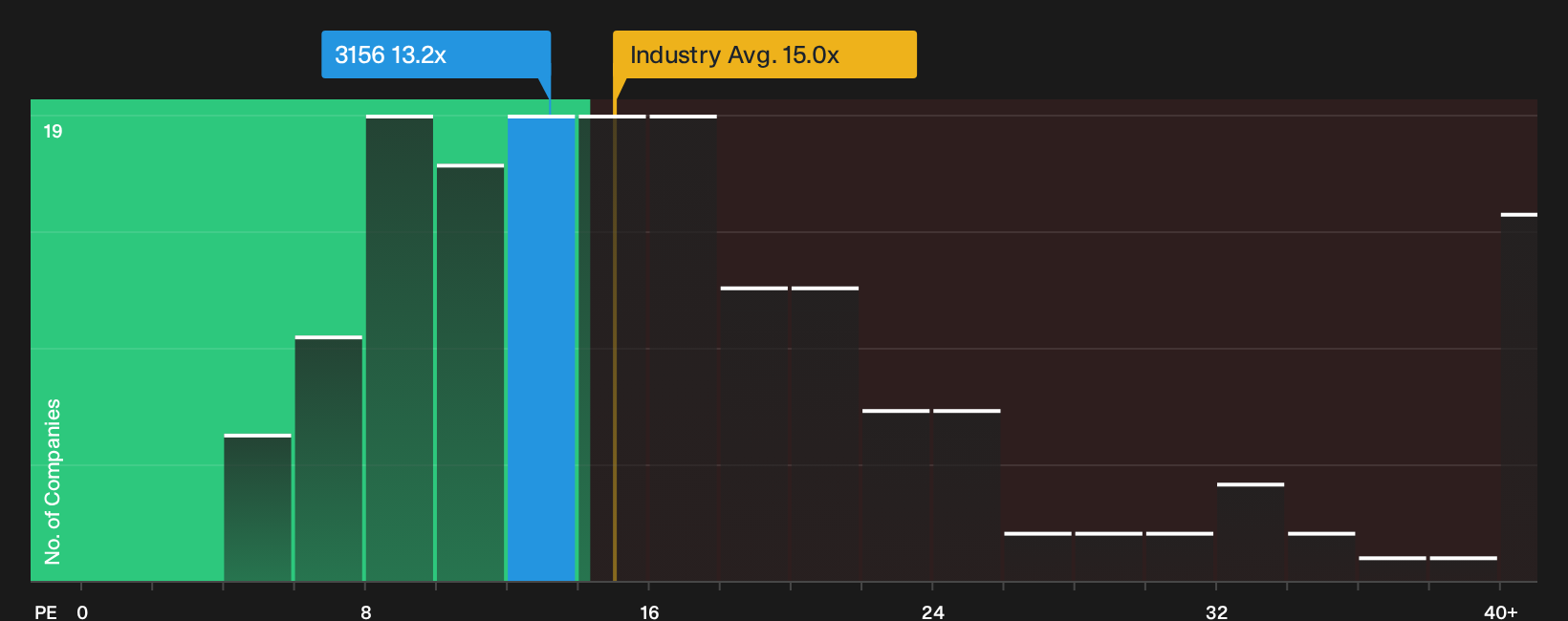Viewport: 1568px width, 621px height.
Task: Click the 6-8 PE histogram bar
Action: pyautogui.click(x=329, y=459)
